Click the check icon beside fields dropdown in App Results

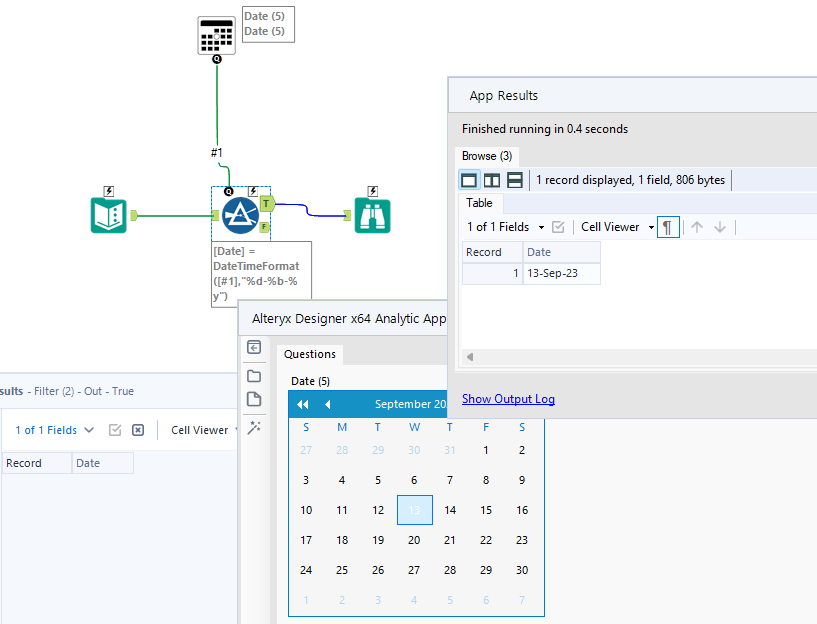(x=558, y=227)
